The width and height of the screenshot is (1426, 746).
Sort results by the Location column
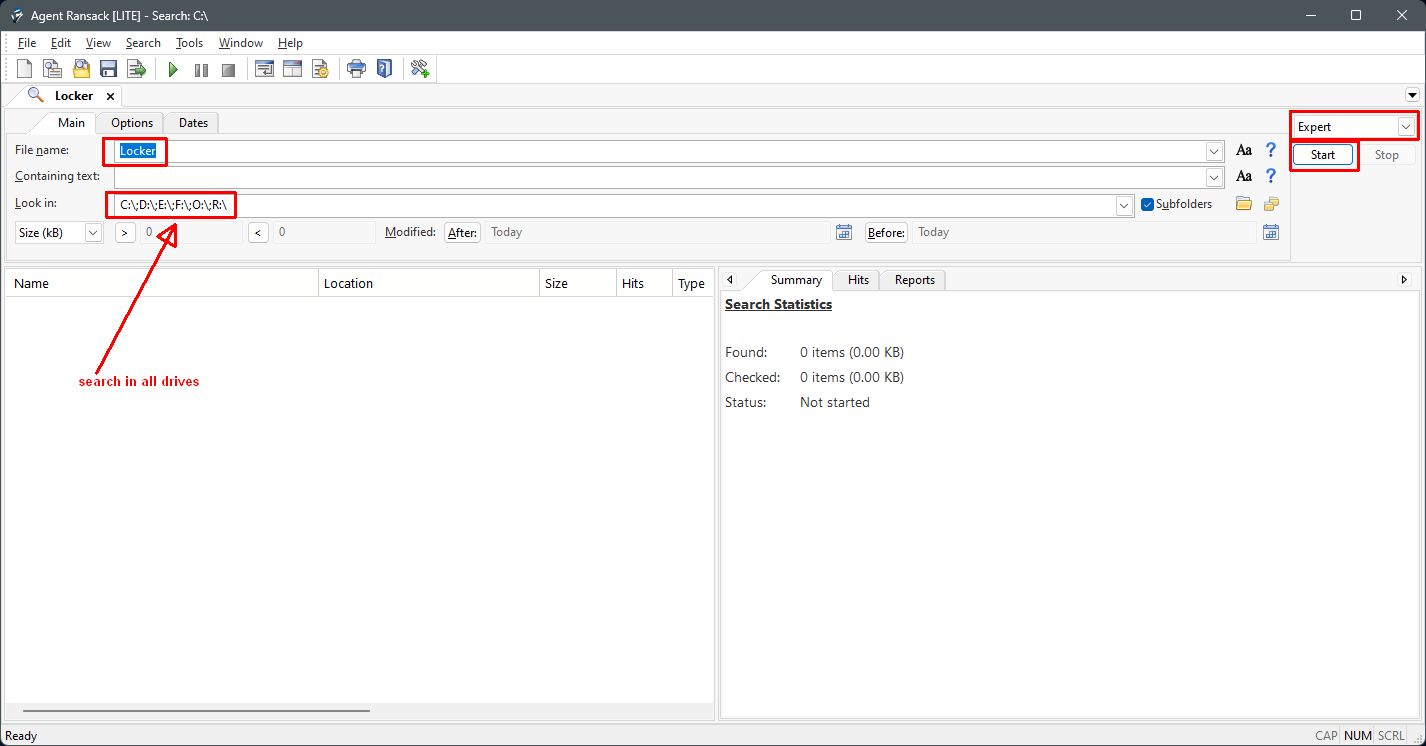(x=429, y=283)
